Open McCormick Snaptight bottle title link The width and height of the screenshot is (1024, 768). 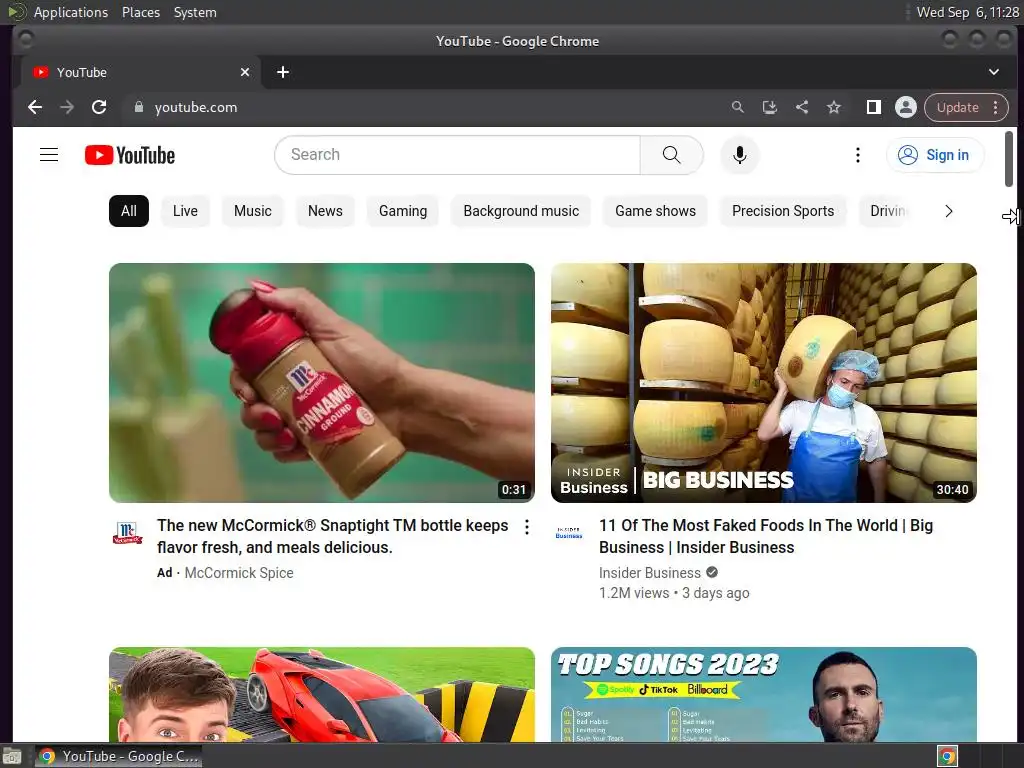tap(333, 536)
